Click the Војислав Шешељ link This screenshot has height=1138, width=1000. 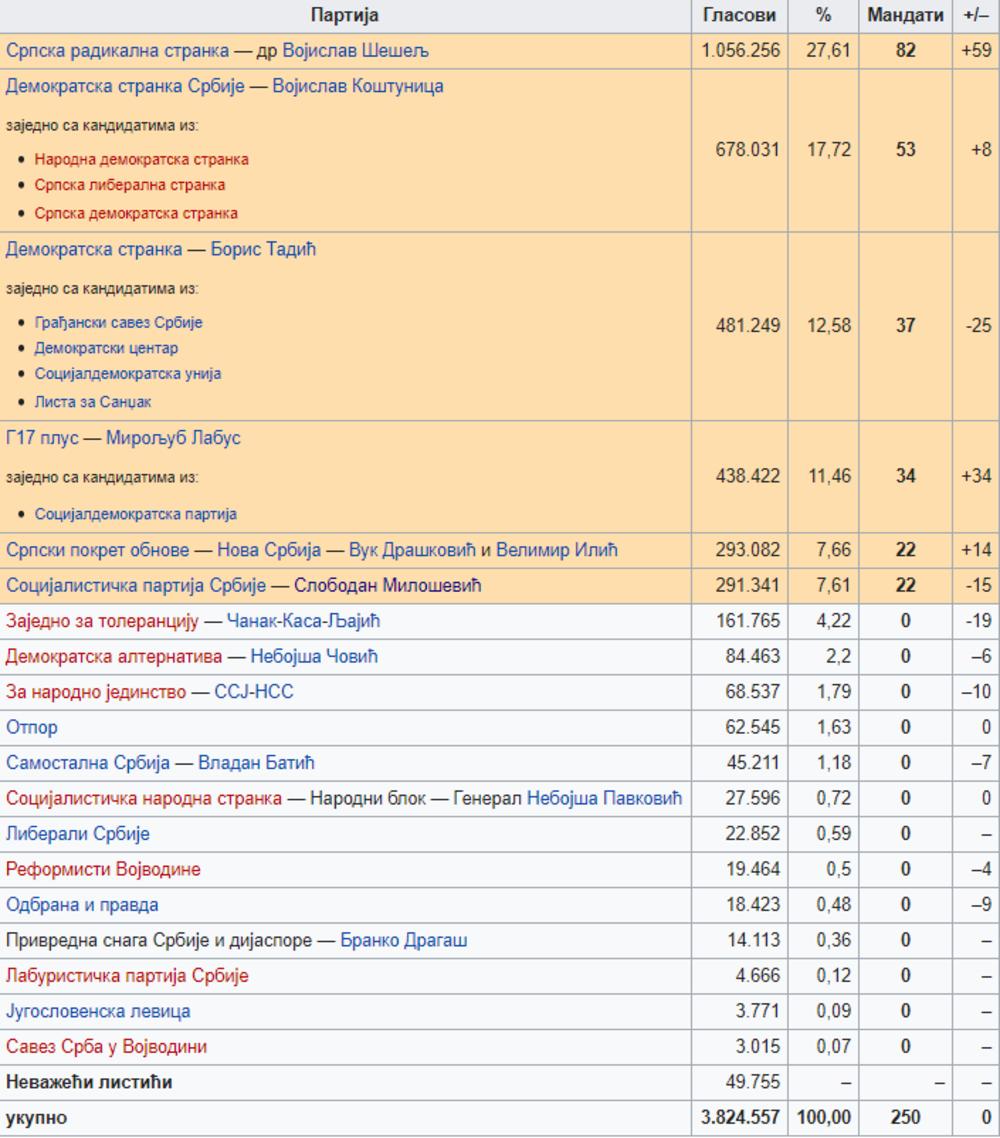(x=356, y=50)
